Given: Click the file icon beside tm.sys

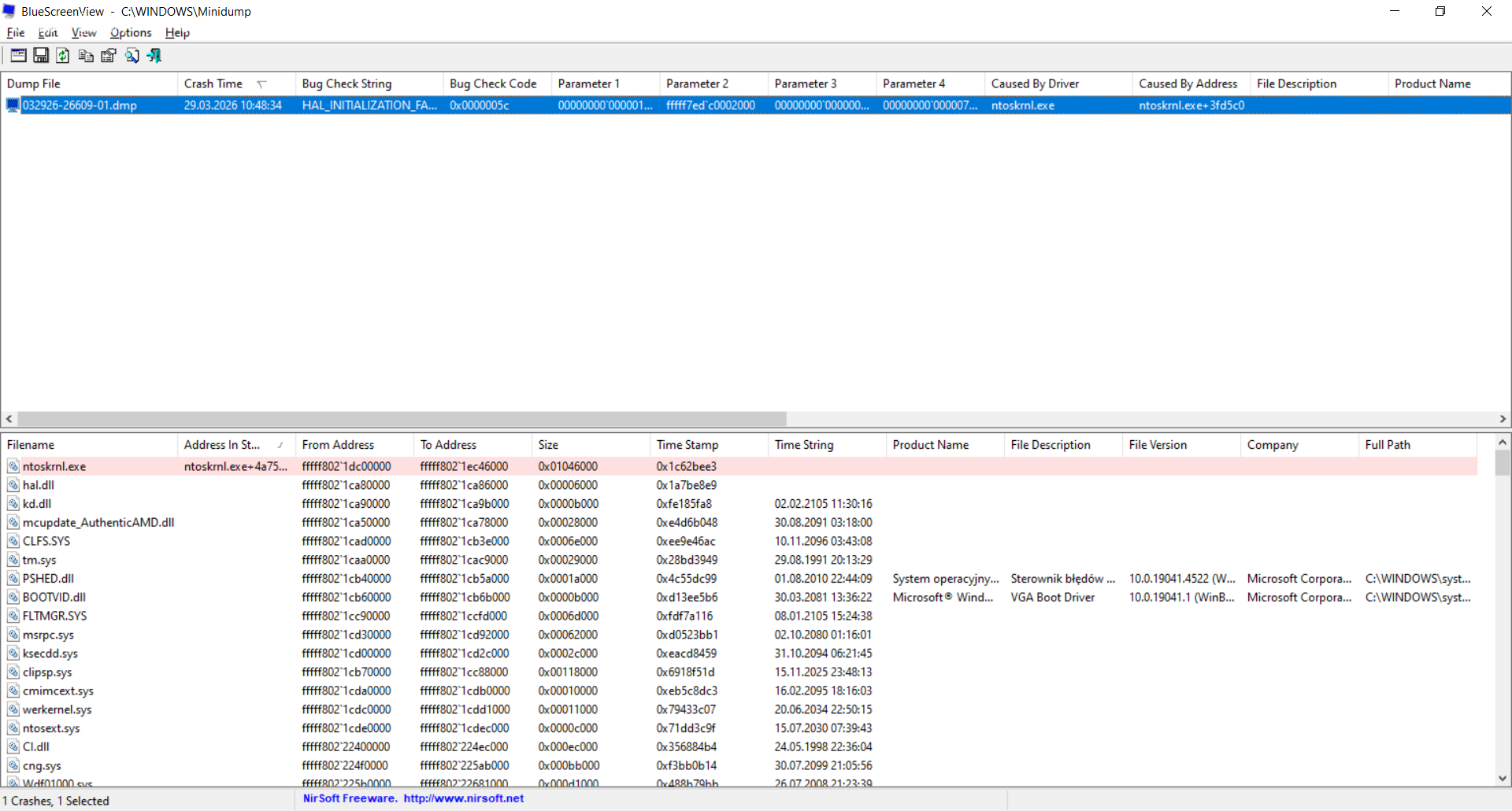Looking at the screenshot, I should pyautogui.click(x=13, y=560).
